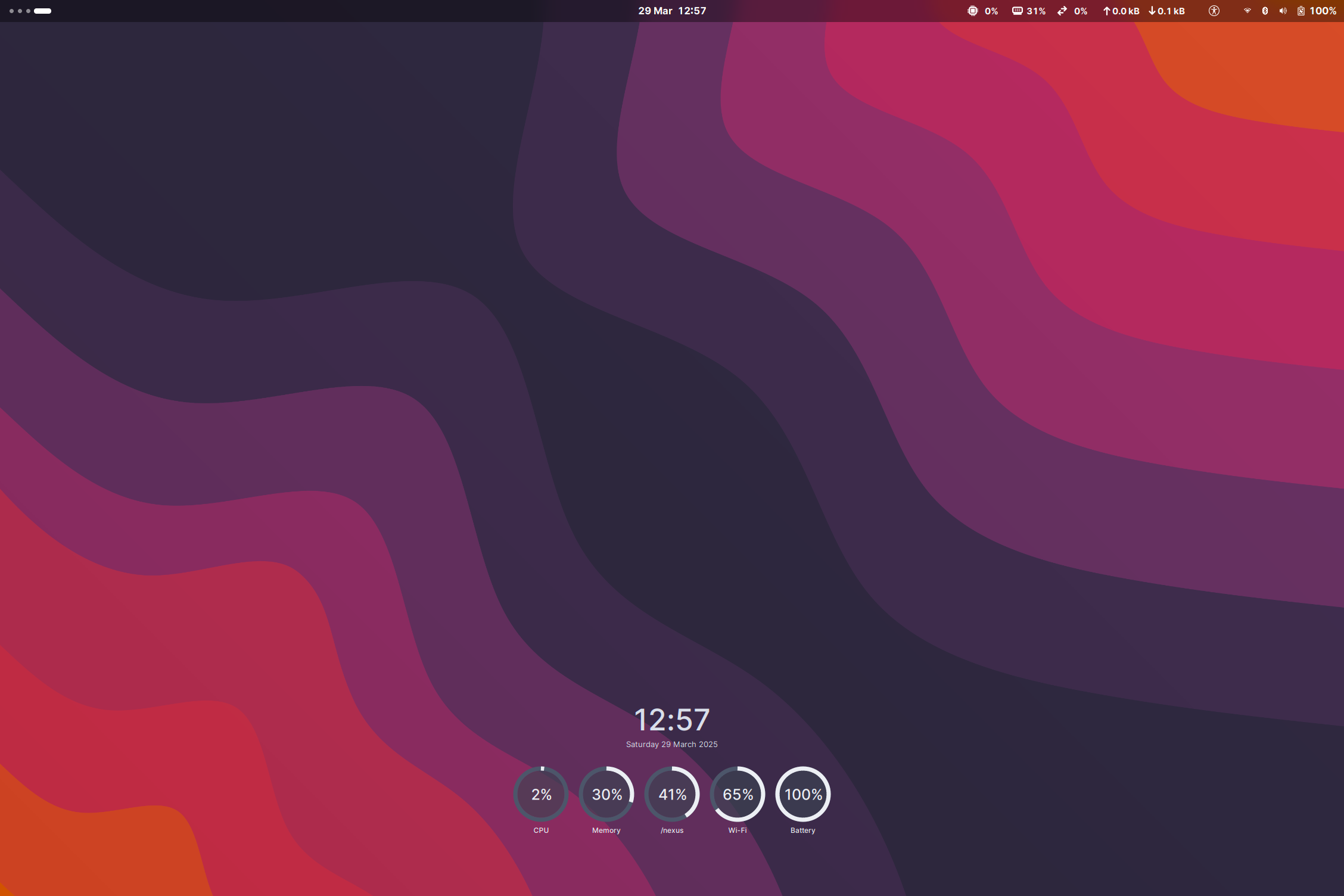This screenshot has height=896, width=1344.
Task: Open activities via active workspace pill indicator
Action: pos(42,11)
